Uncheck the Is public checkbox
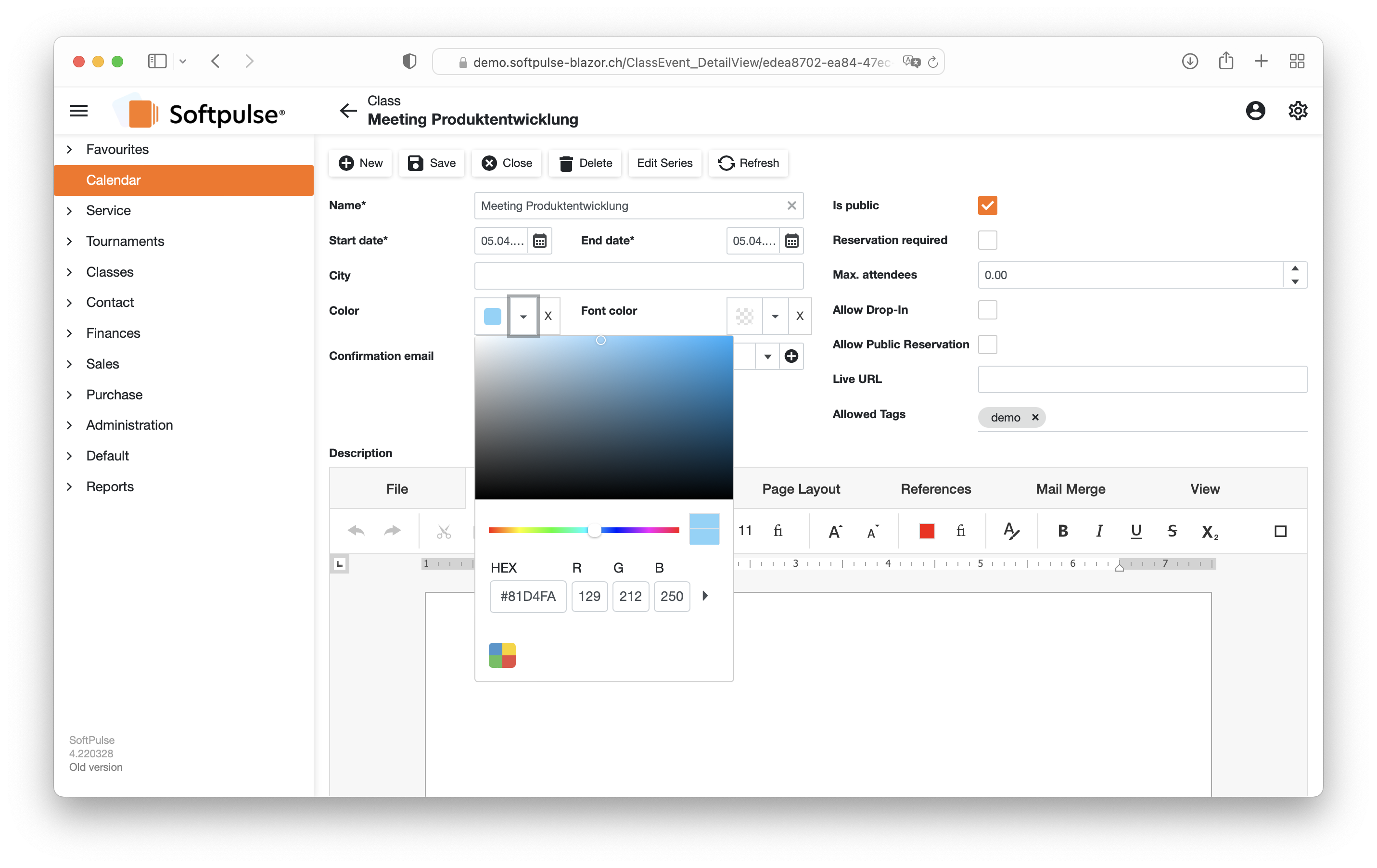 click(x=987, y=205)
